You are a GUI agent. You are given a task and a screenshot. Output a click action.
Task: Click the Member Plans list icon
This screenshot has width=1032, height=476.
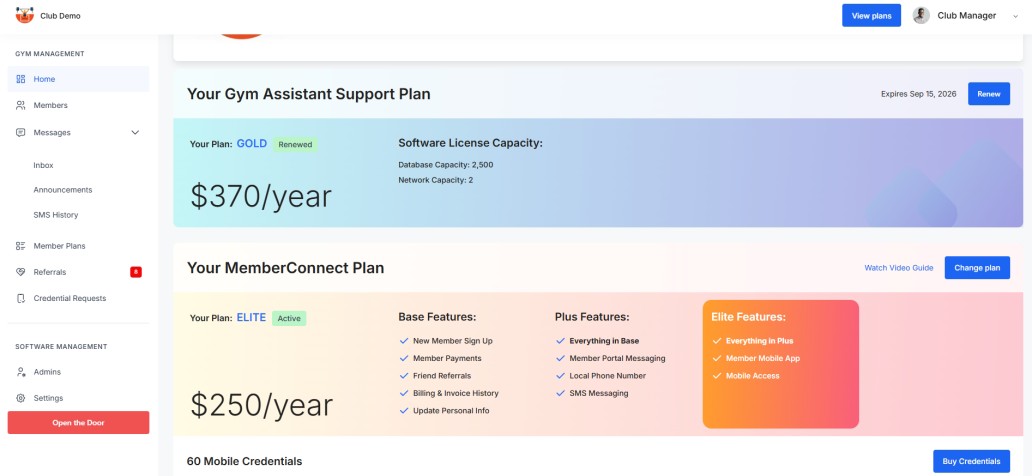point(21,246)
